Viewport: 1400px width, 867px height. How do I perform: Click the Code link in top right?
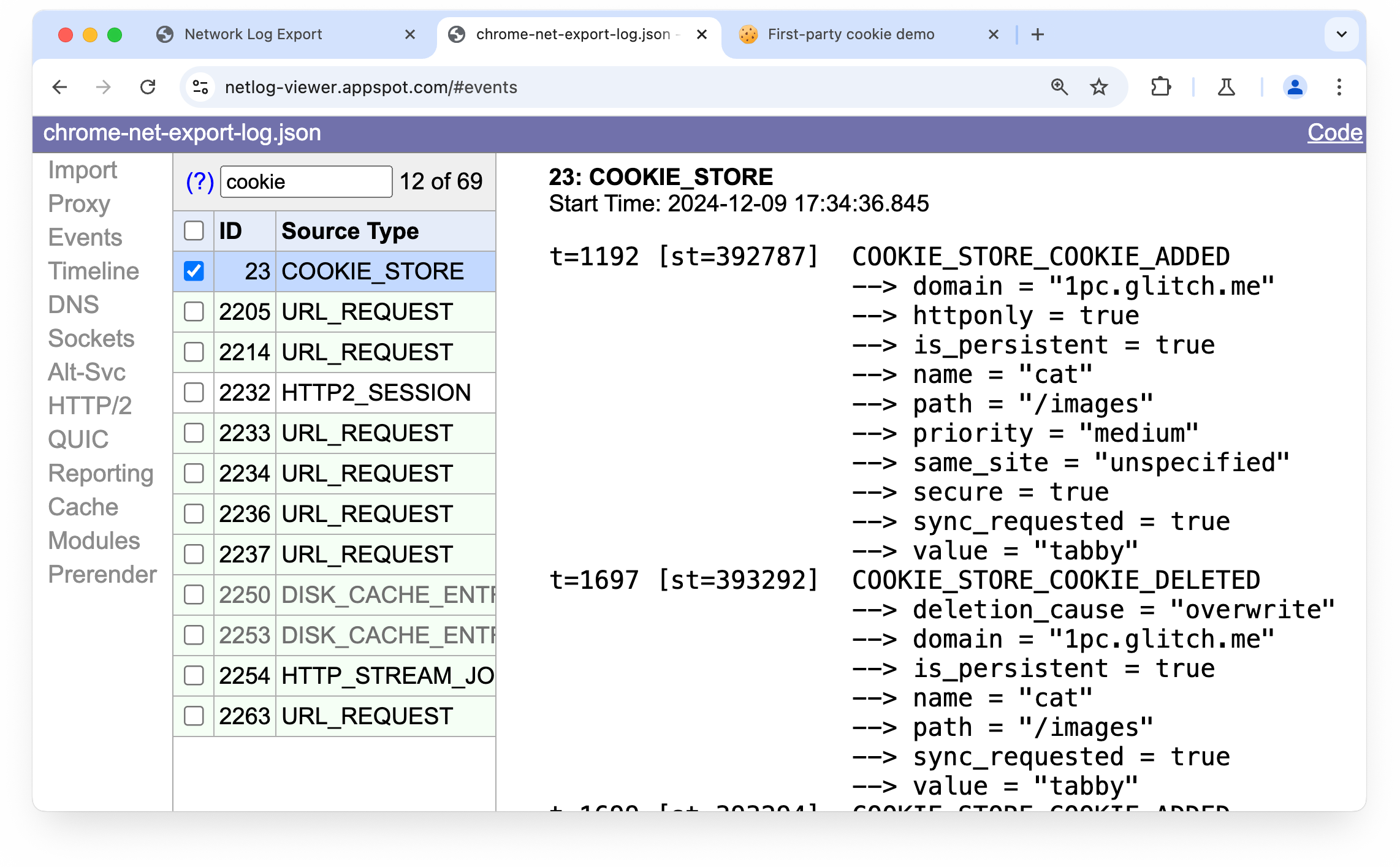(1335, 132)
